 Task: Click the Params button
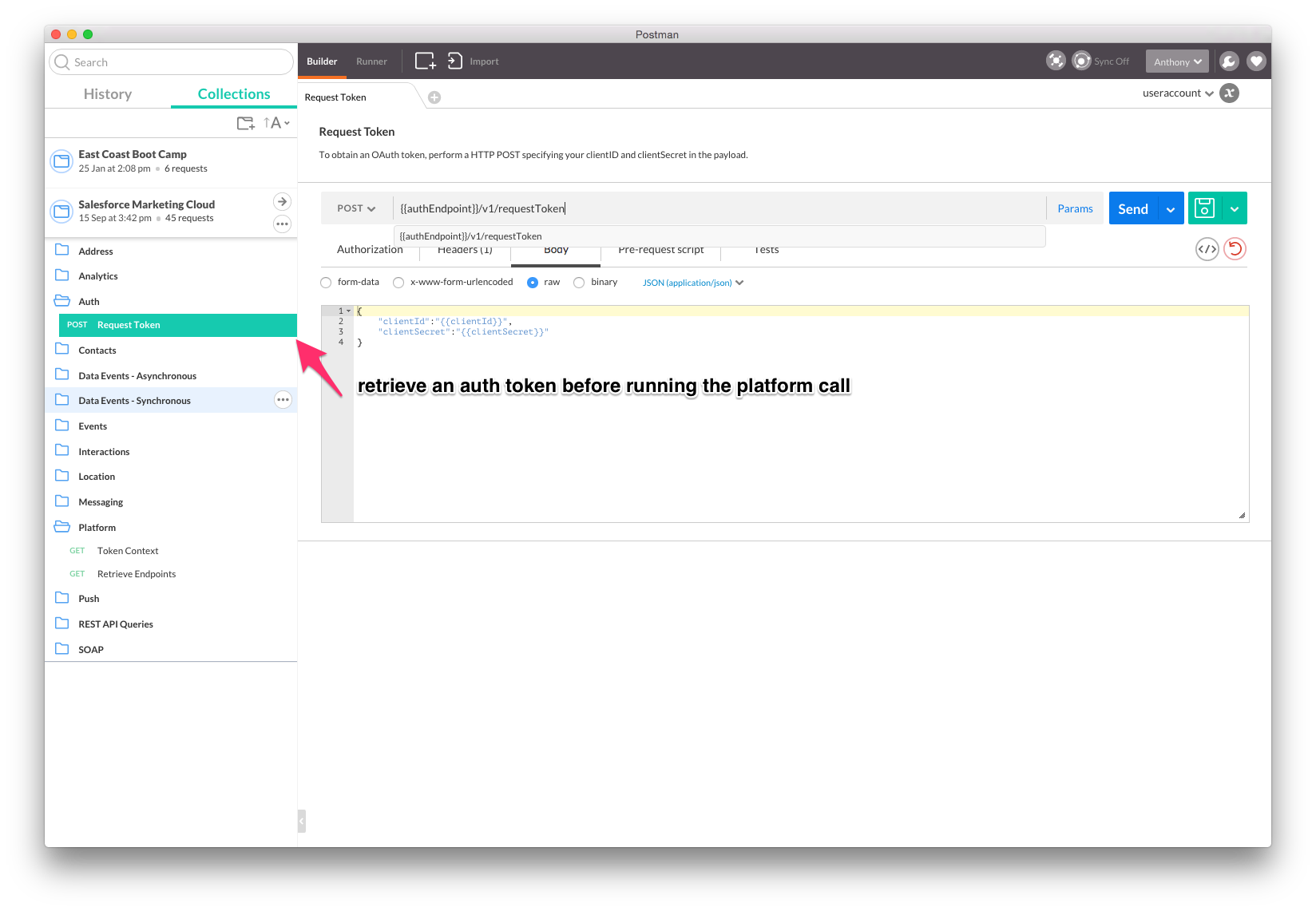(1075, 208)
